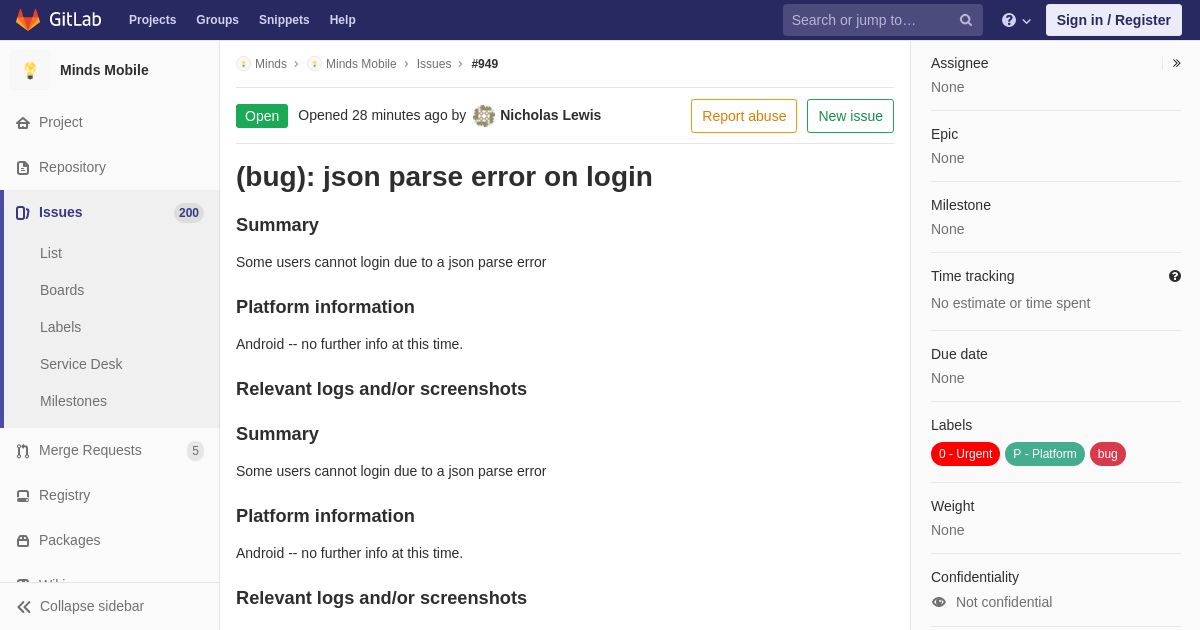Focus the Search or jump to field
1200x630 pixels.
[x=883, y=20]
